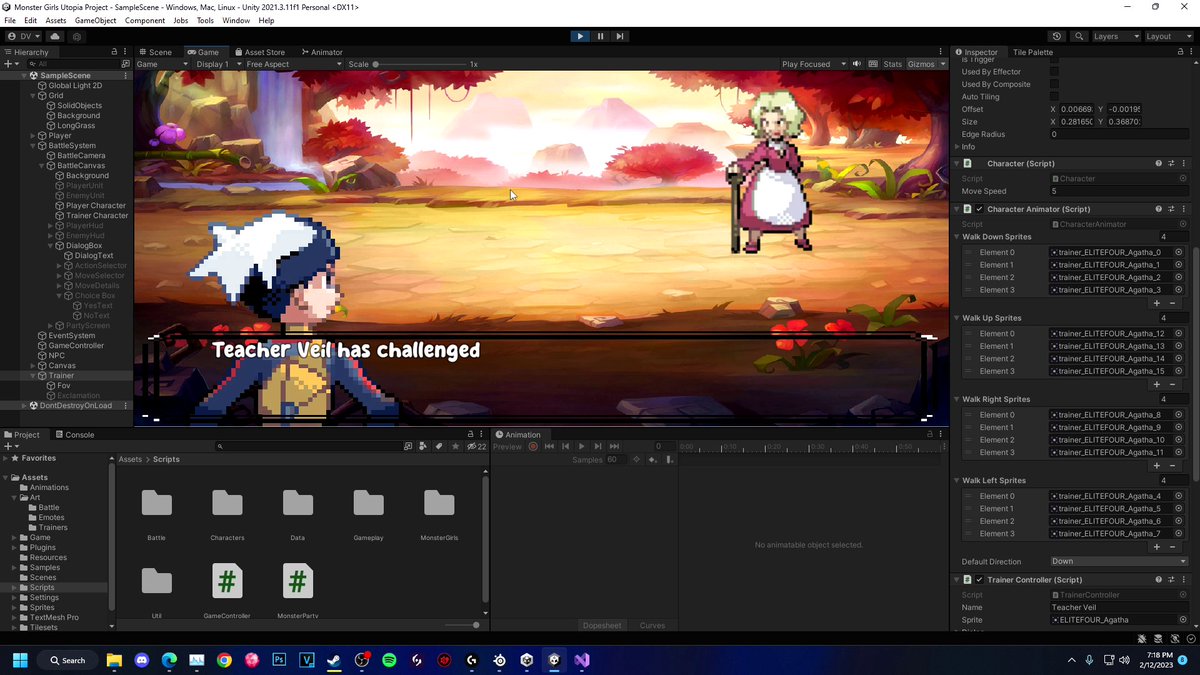
Task: Adjust the Game view Scale slider
Action: click(420, 64)
